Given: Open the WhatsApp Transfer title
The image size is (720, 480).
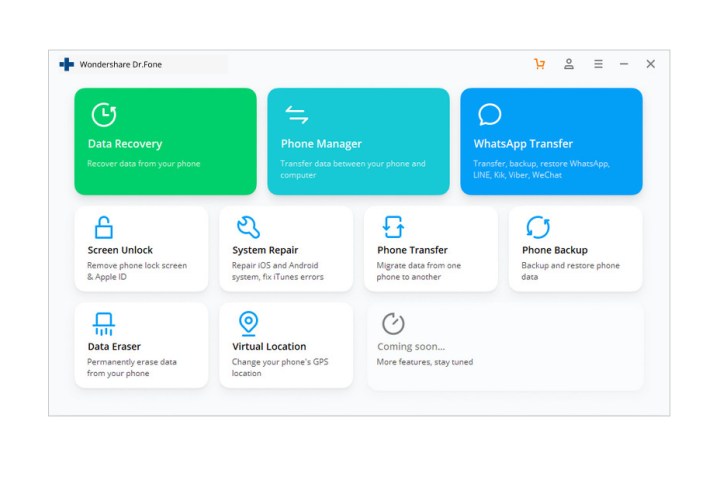Looking at the screenshot, I should pyautogui.click(x=523, y=144).
